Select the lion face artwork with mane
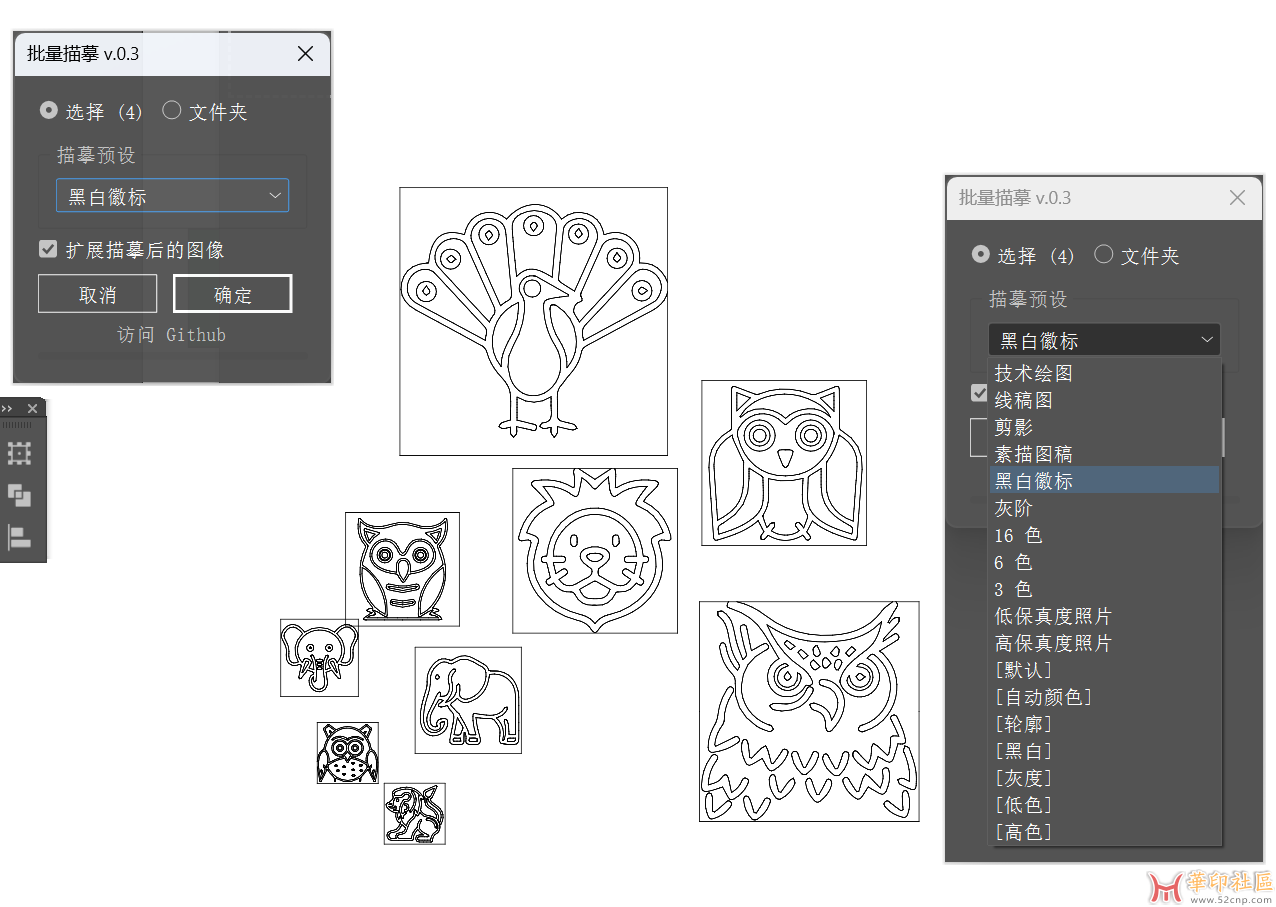 [595, 551]
